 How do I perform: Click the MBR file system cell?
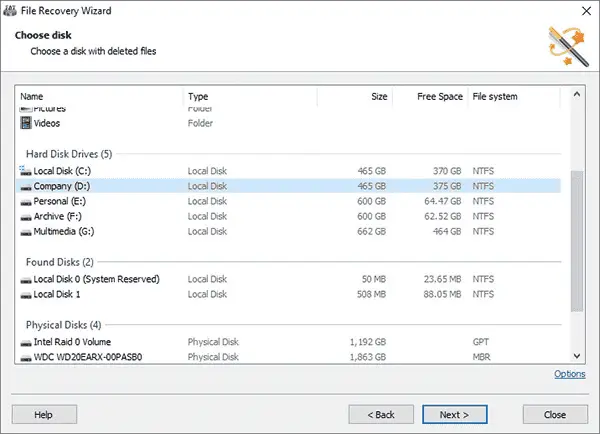tap(481, 357)
